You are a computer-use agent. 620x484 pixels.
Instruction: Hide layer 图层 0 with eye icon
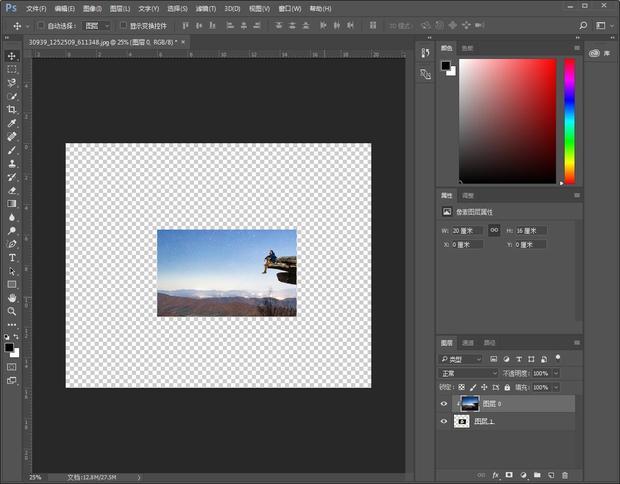click(x=444, y=403)
